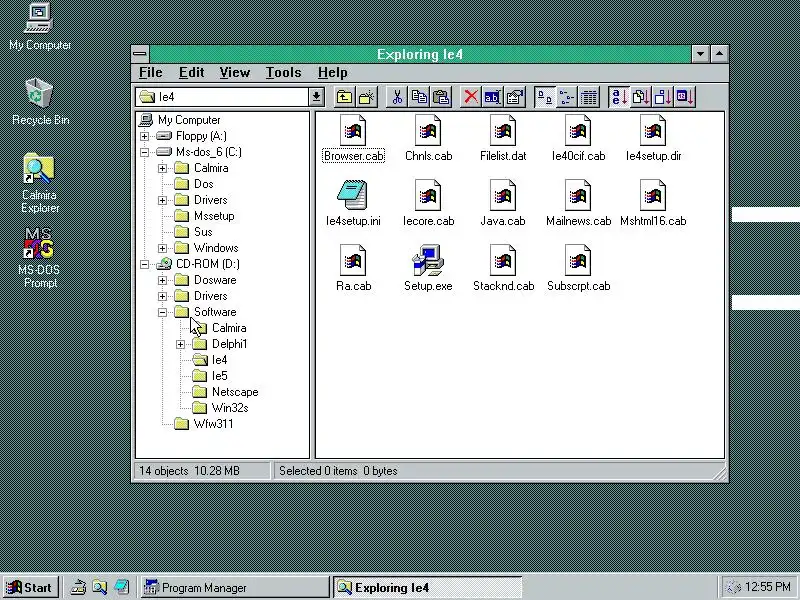Viewport: 800px width, 600px height.
Task: Select the Netscape folder in tree
Action: 226,392
